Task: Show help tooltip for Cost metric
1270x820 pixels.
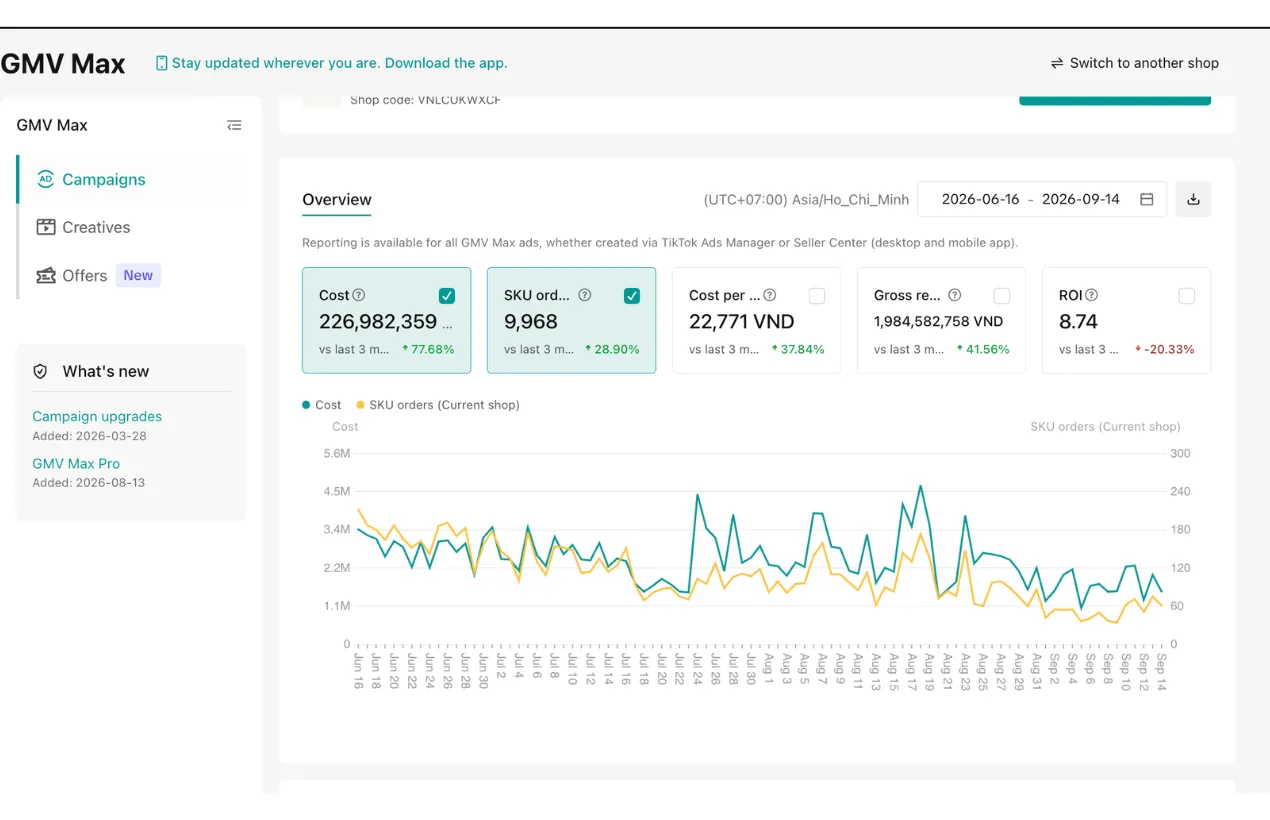Action: click(x=359, y=295)
